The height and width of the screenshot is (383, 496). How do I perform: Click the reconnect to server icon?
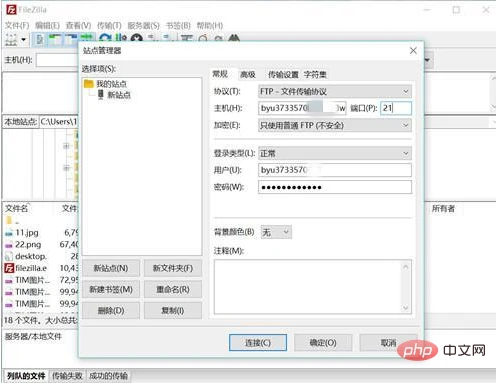click(168, 38)
